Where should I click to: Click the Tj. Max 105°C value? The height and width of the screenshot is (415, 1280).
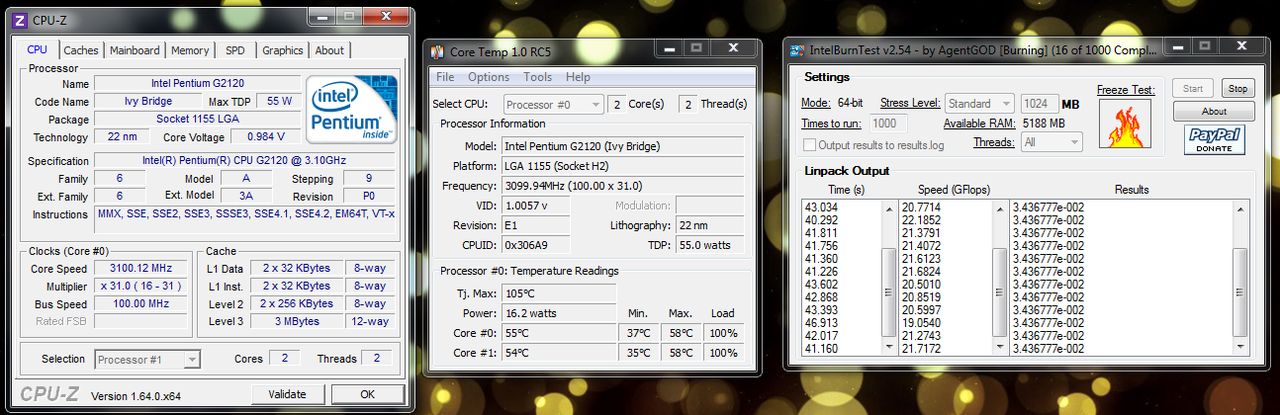tap(558, 293)
